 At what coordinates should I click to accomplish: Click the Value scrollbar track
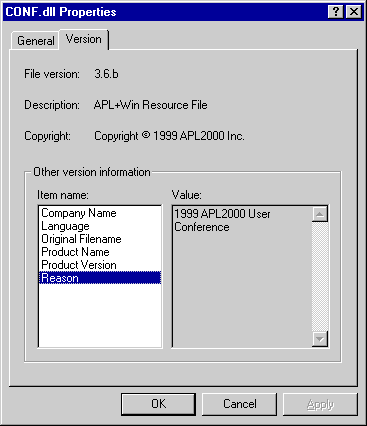click(320, 276)
